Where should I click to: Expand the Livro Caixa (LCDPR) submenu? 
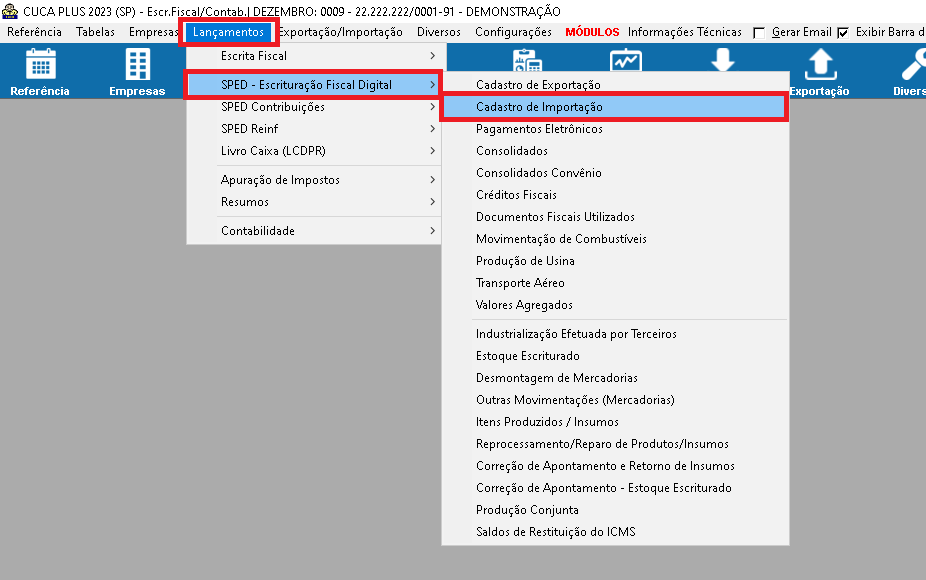[314, 151]
